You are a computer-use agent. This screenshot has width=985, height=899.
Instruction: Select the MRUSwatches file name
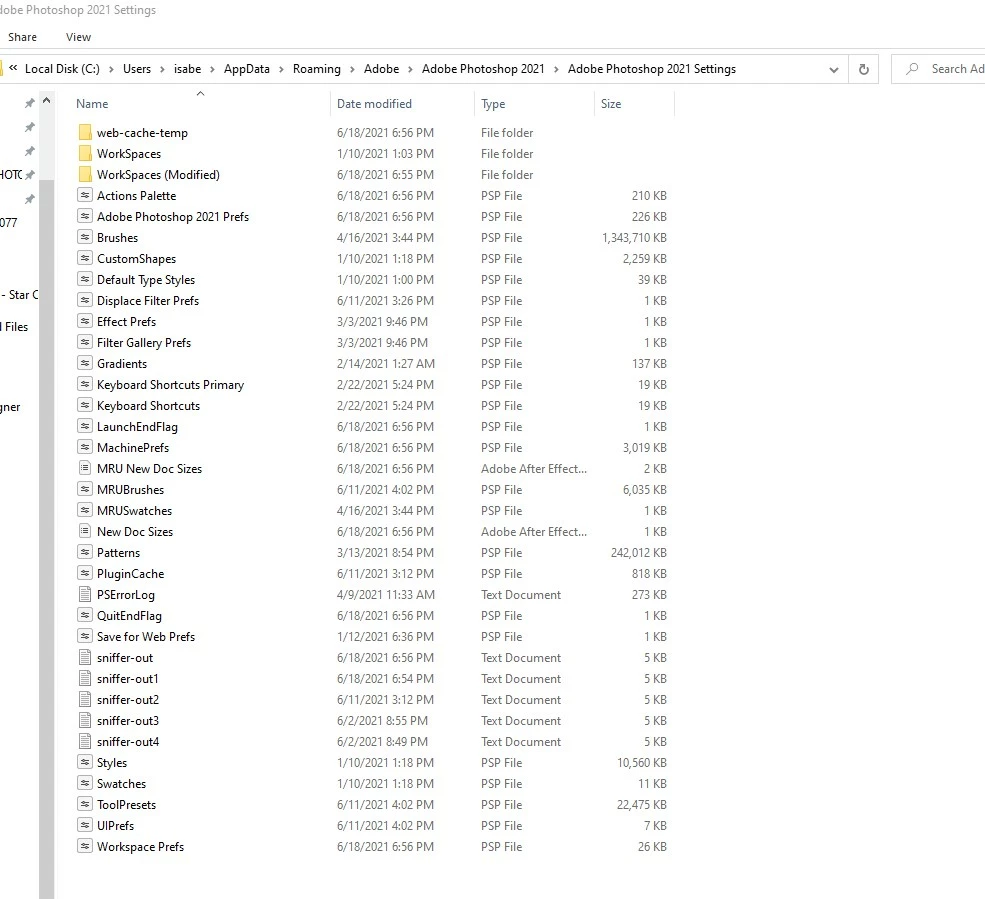coord(134,510)
